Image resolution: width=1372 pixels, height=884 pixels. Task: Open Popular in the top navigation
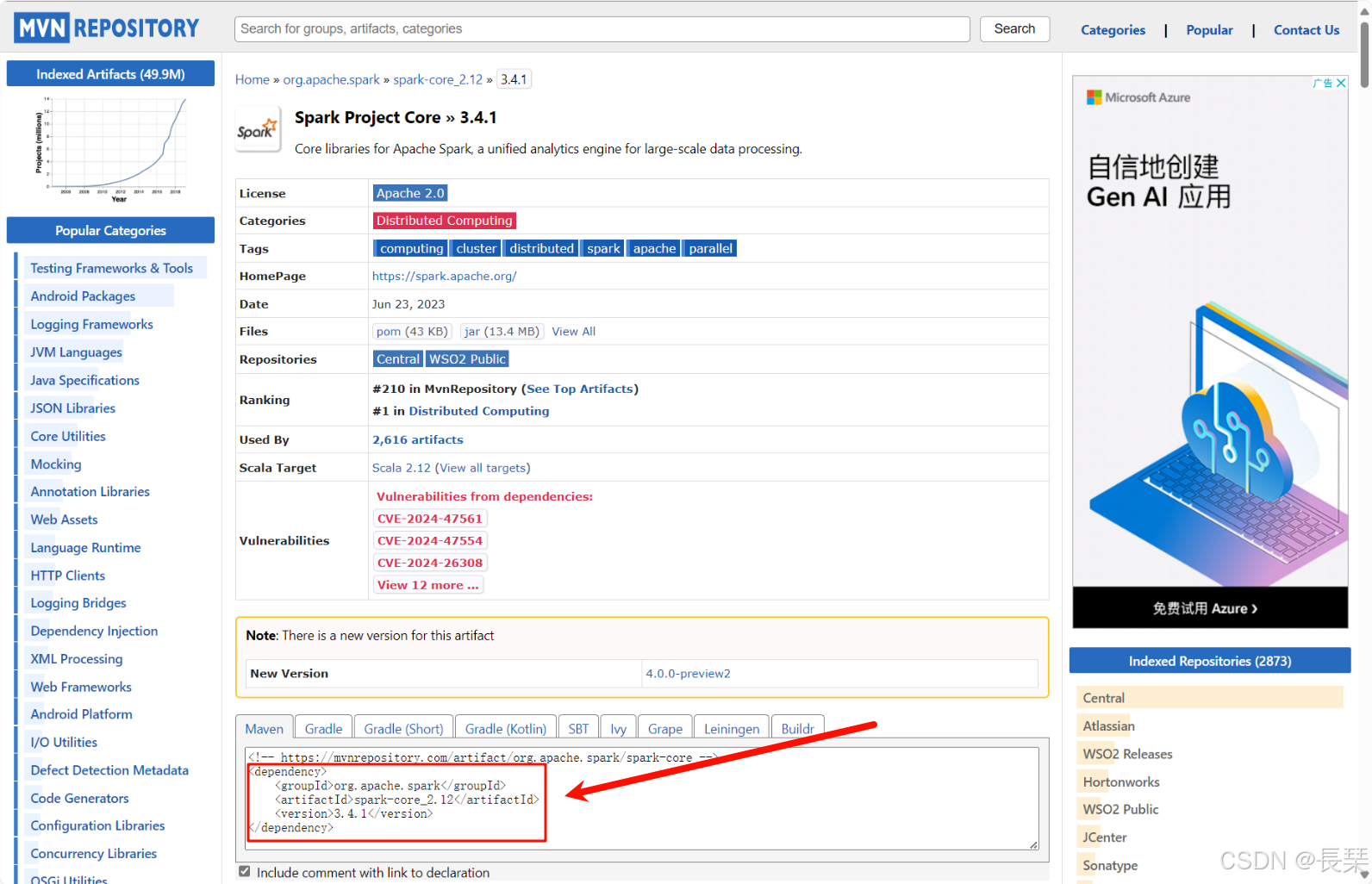[1209, 30]
